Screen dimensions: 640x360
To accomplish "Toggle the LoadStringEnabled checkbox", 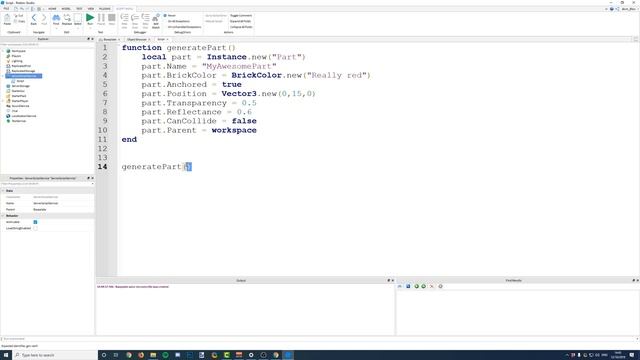I will [36, 228].
